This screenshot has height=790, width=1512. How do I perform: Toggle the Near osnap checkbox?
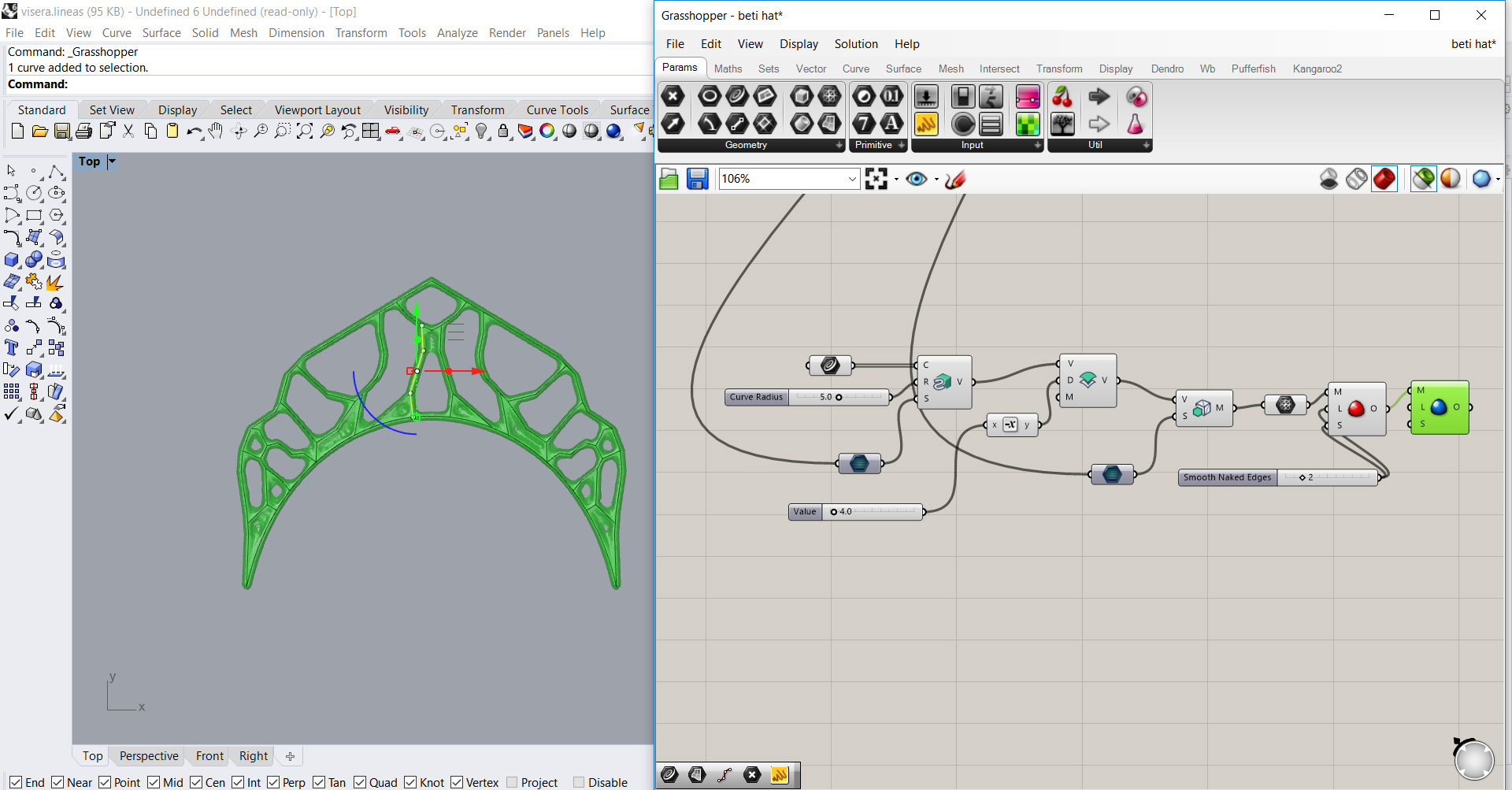[57, 782]
